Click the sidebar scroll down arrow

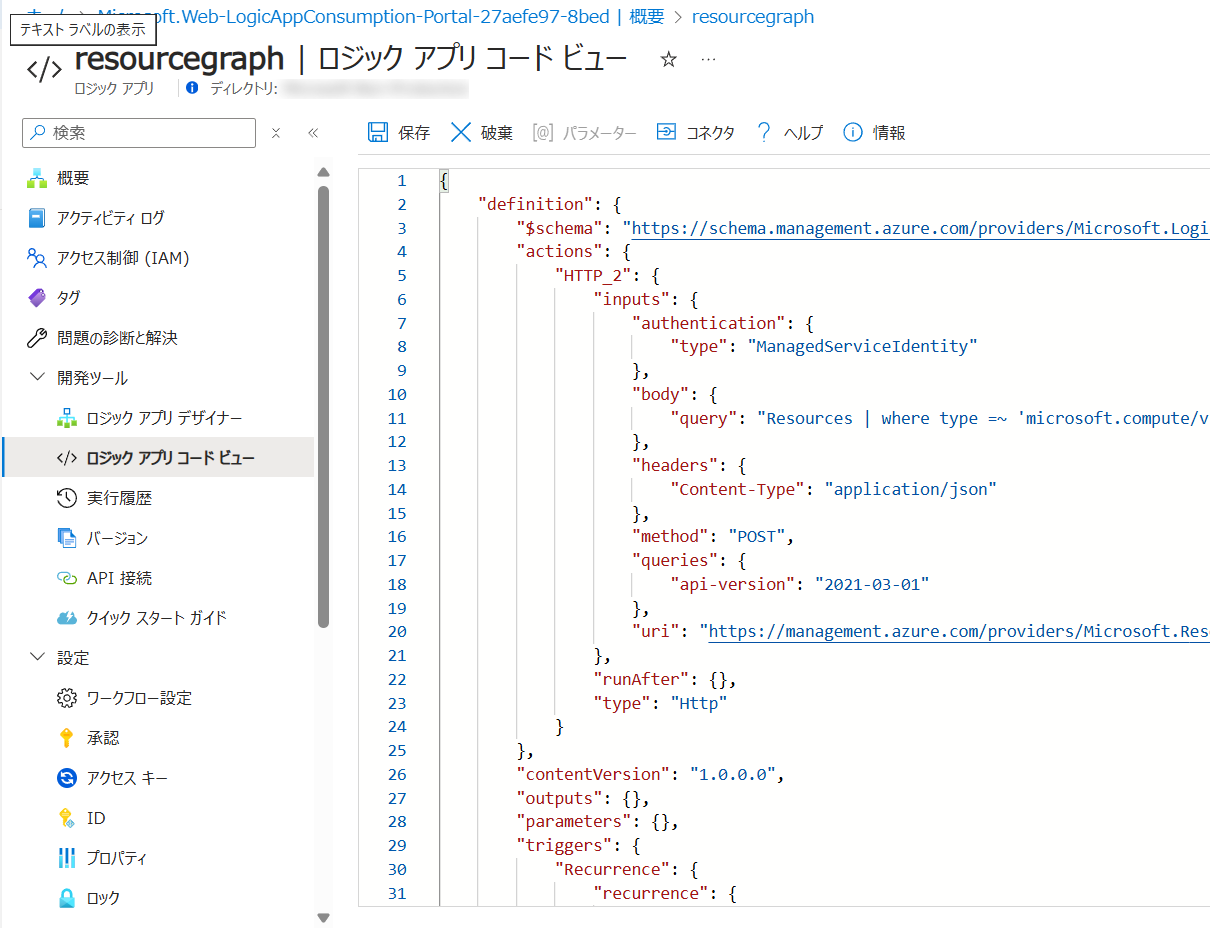point(323,917)
